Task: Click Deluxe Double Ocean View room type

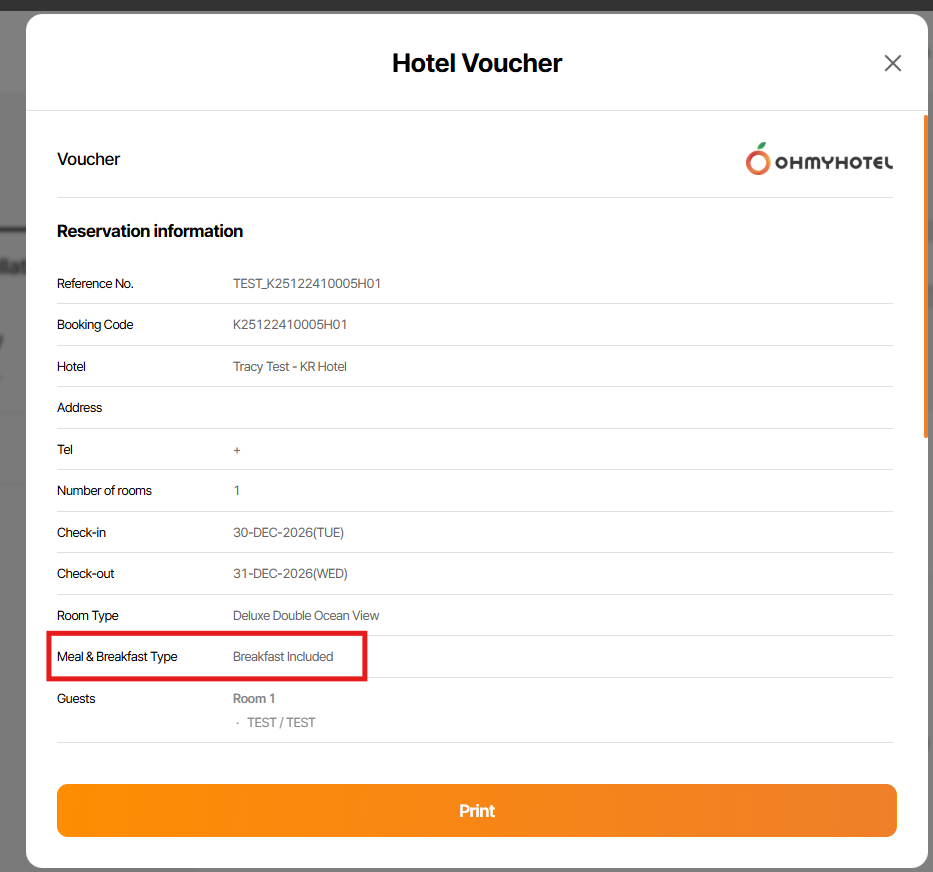Action: point(306,616)
